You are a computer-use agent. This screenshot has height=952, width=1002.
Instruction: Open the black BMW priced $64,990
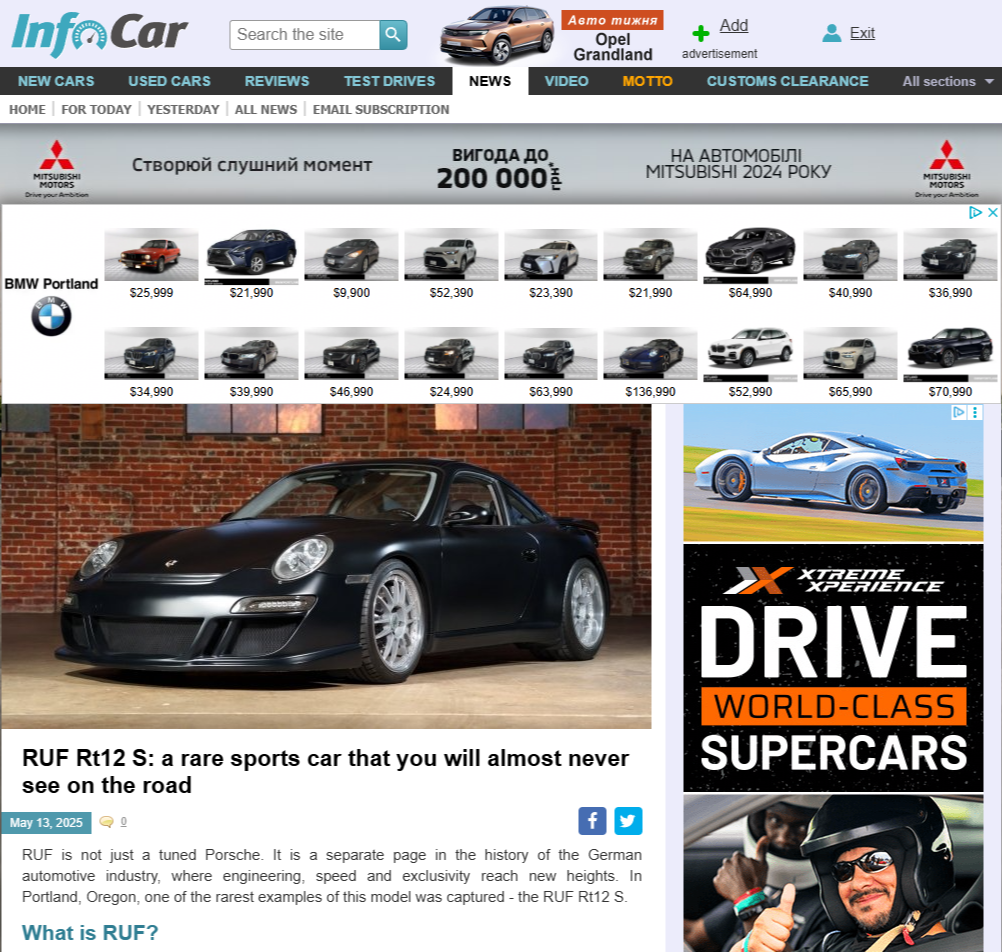[750, 254]
